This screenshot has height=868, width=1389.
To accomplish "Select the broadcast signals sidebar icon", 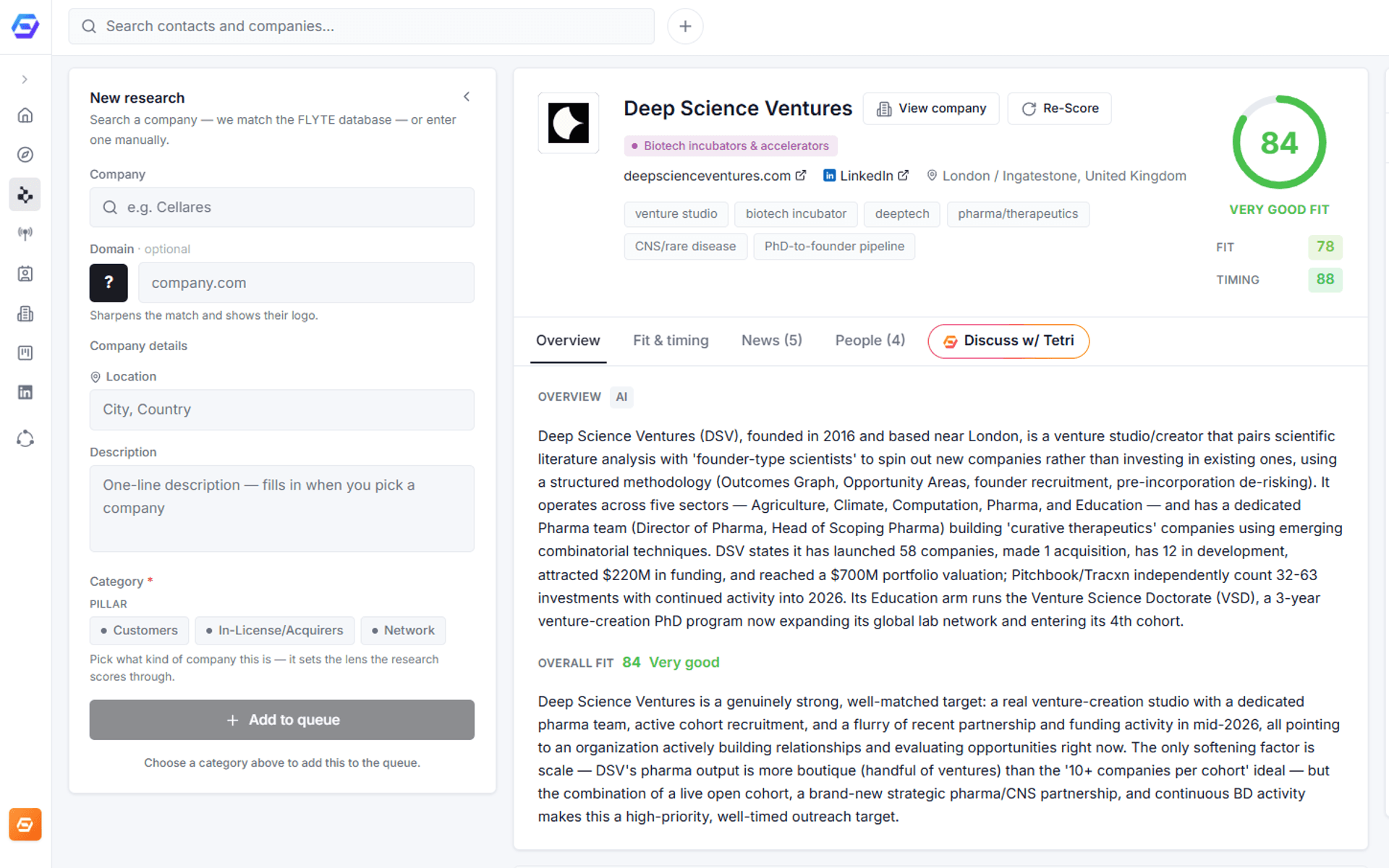I will [25, 234].
